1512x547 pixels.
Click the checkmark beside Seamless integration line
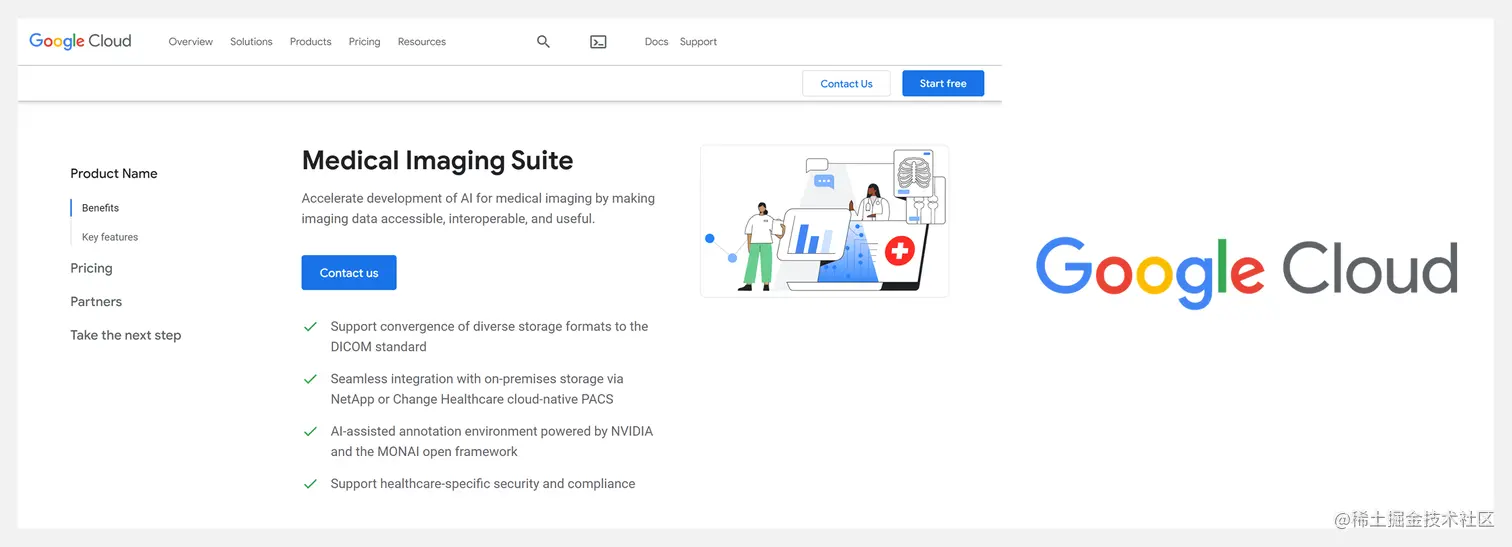[310, 379]
